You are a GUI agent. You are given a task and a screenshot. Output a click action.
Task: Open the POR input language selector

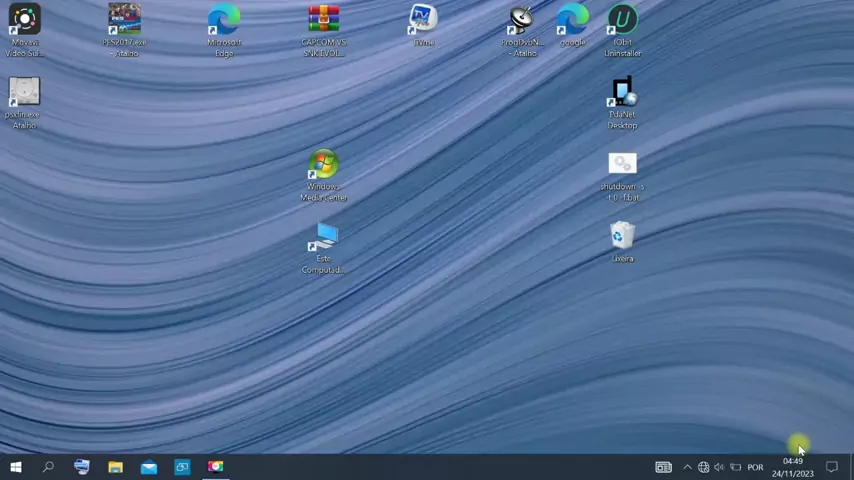[755, 467]
